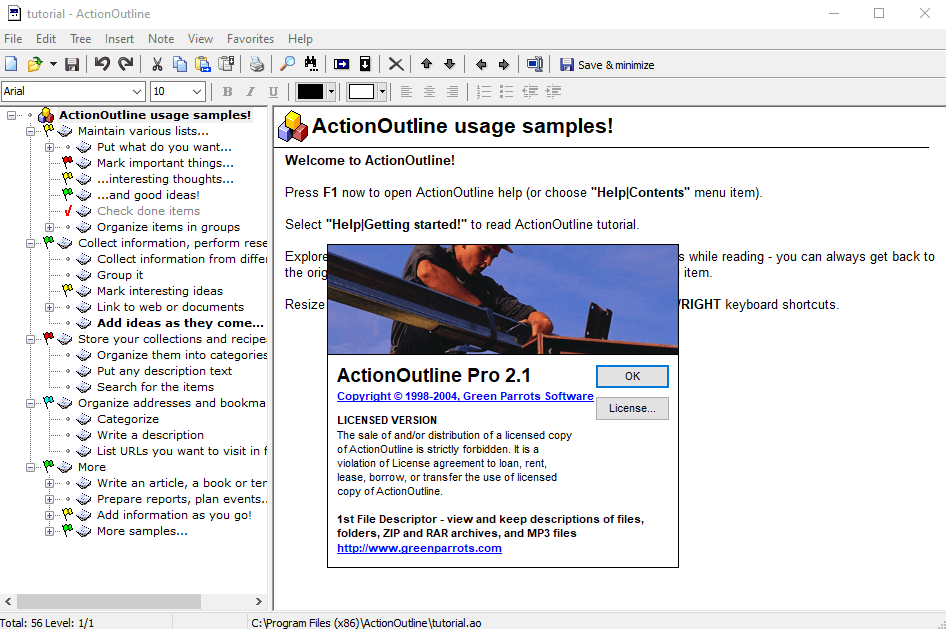Move item right with the right arrow
This screenshot has width=946, height=629.
pos(504,64)
